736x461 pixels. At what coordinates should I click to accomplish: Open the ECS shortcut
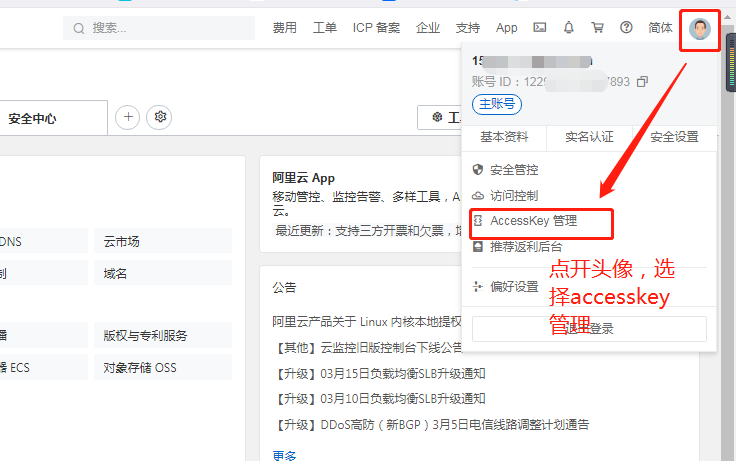pyautogui.click(x=43, y=368)
